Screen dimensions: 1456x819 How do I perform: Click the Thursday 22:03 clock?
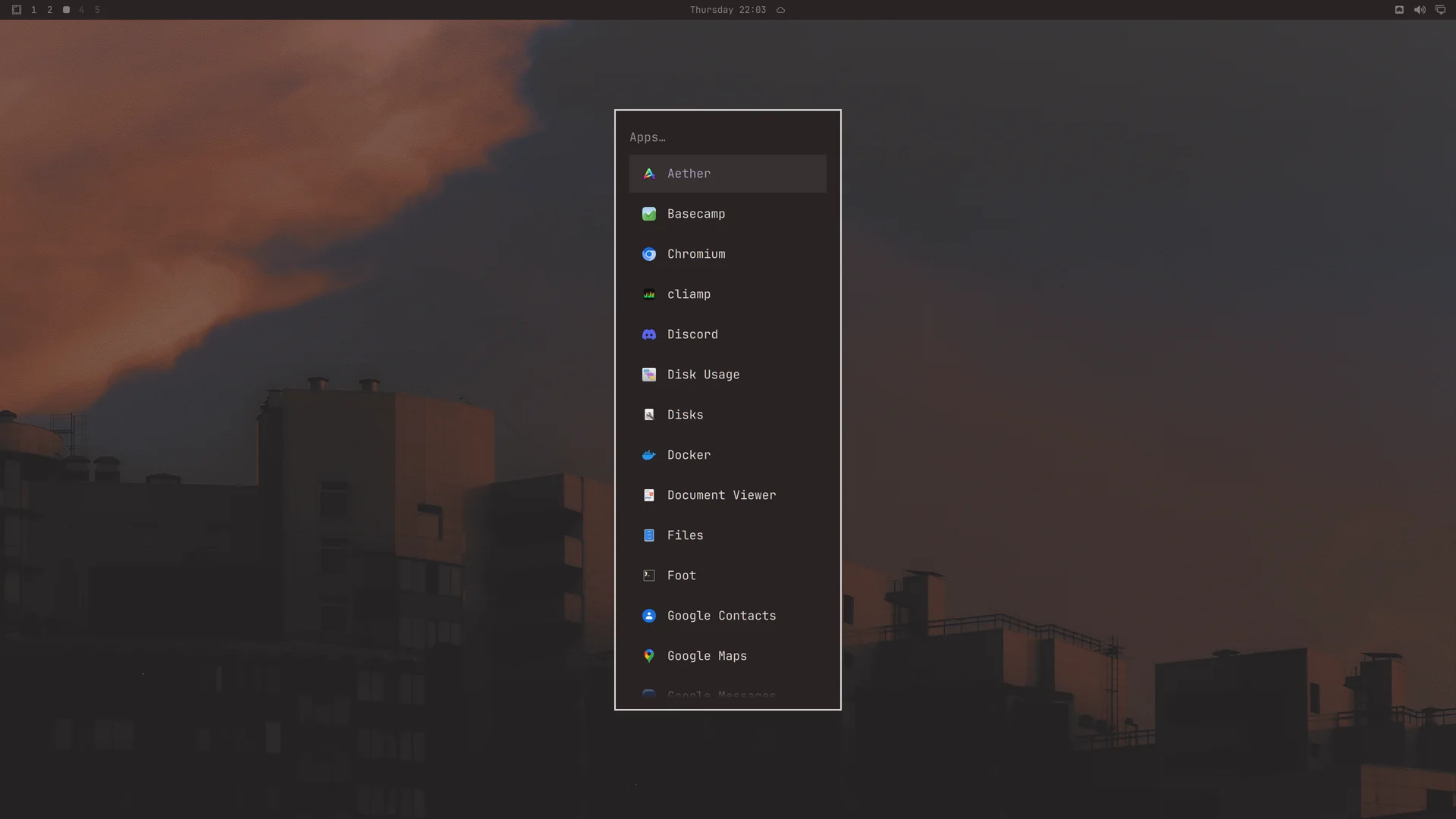pos(728,10)
